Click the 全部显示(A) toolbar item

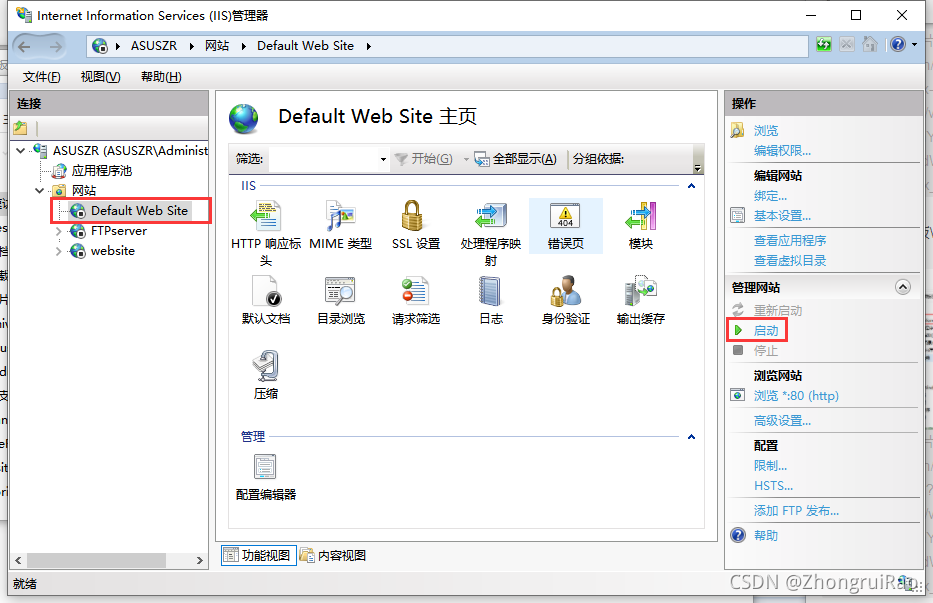(515, 159)
